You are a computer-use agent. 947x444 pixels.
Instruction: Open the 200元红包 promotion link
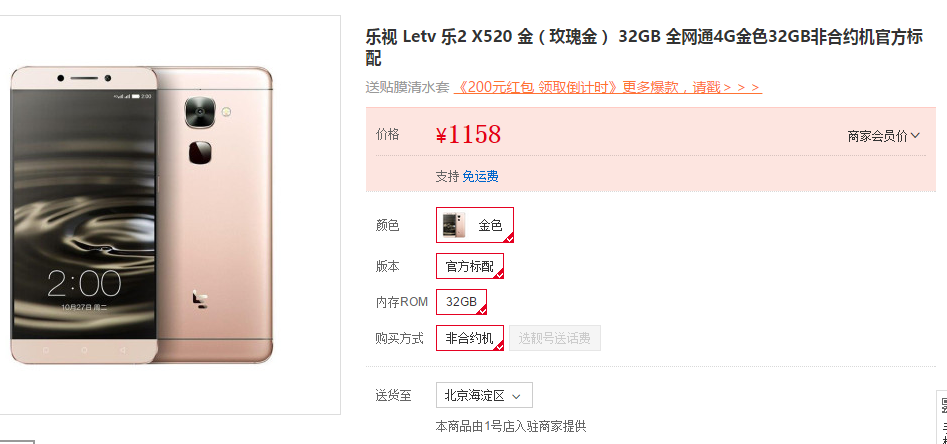pyautogui.click(x=607, y=87)
